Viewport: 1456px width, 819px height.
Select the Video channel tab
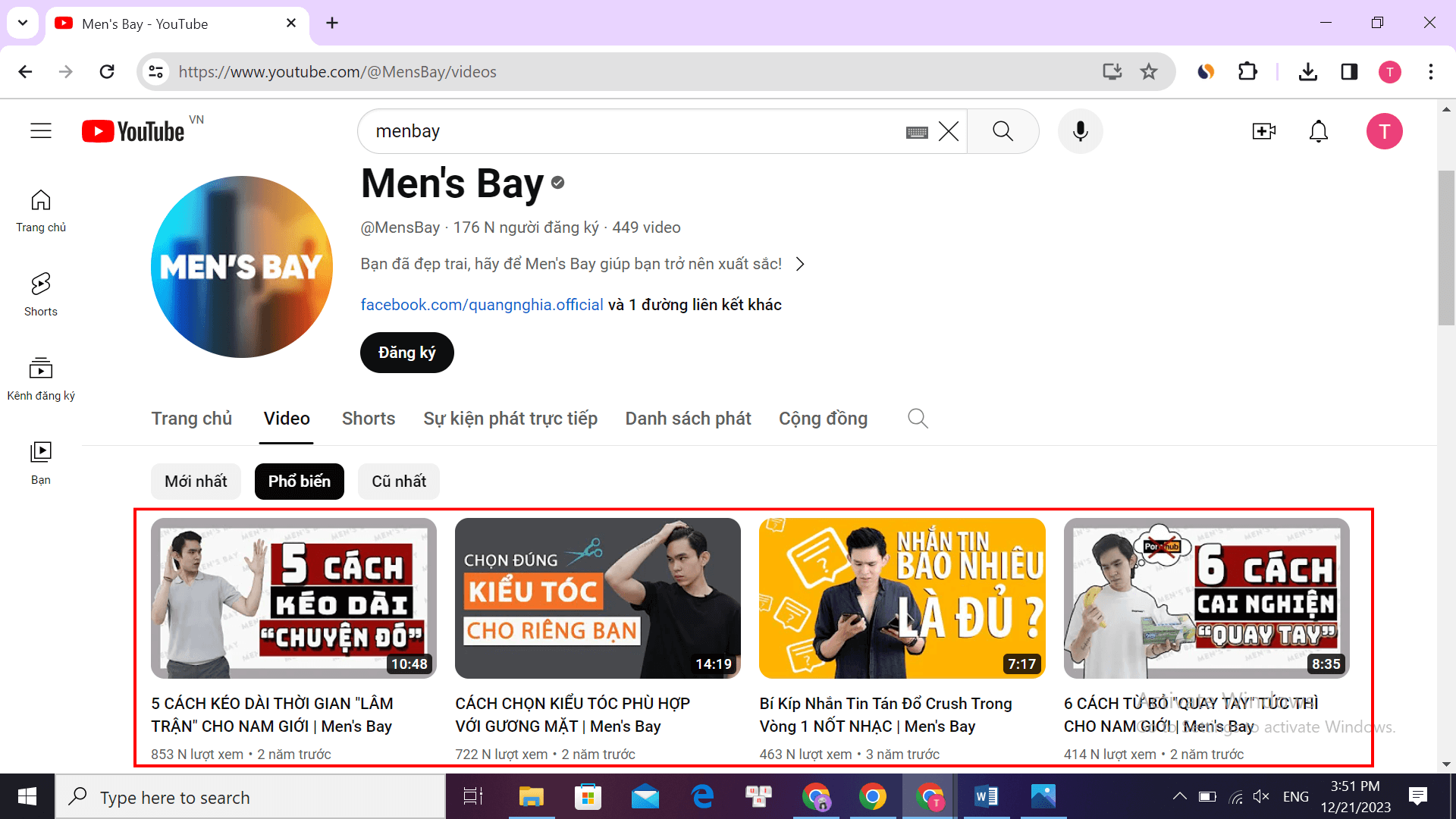[287, 419]
